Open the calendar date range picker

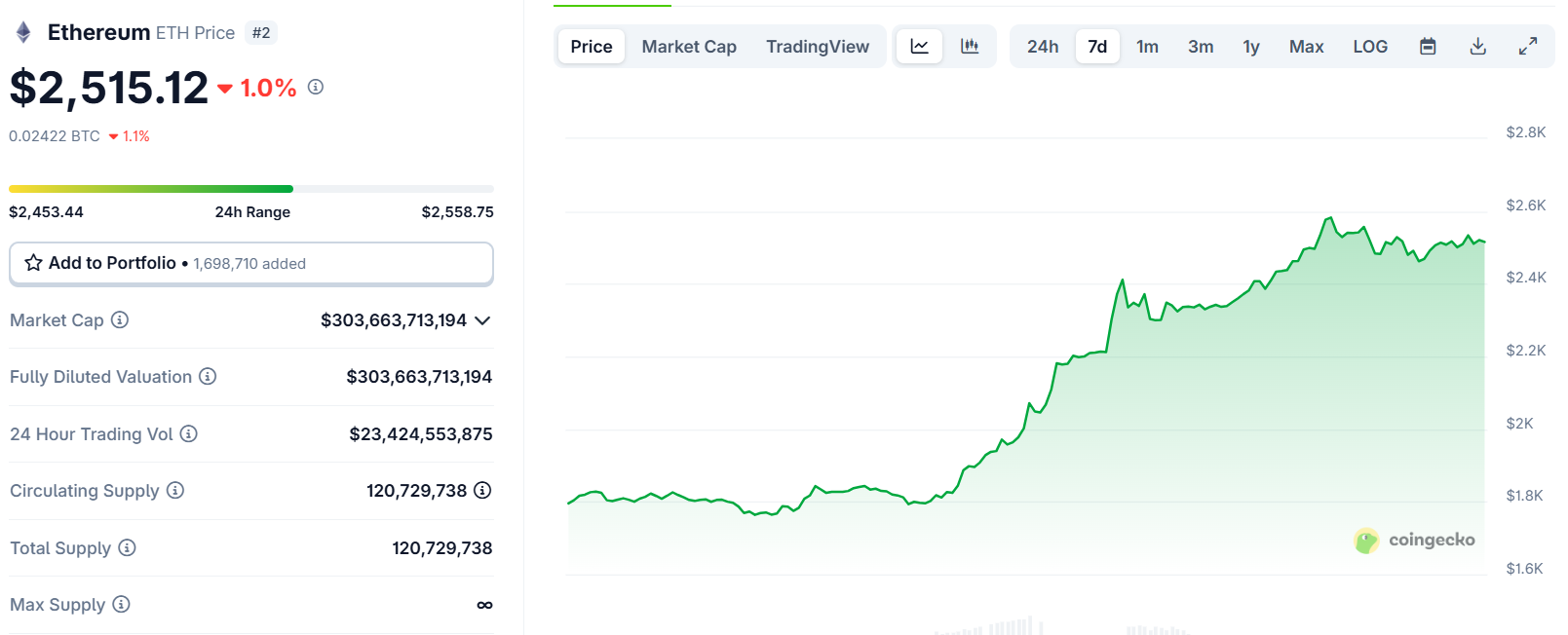[1428, 46]
